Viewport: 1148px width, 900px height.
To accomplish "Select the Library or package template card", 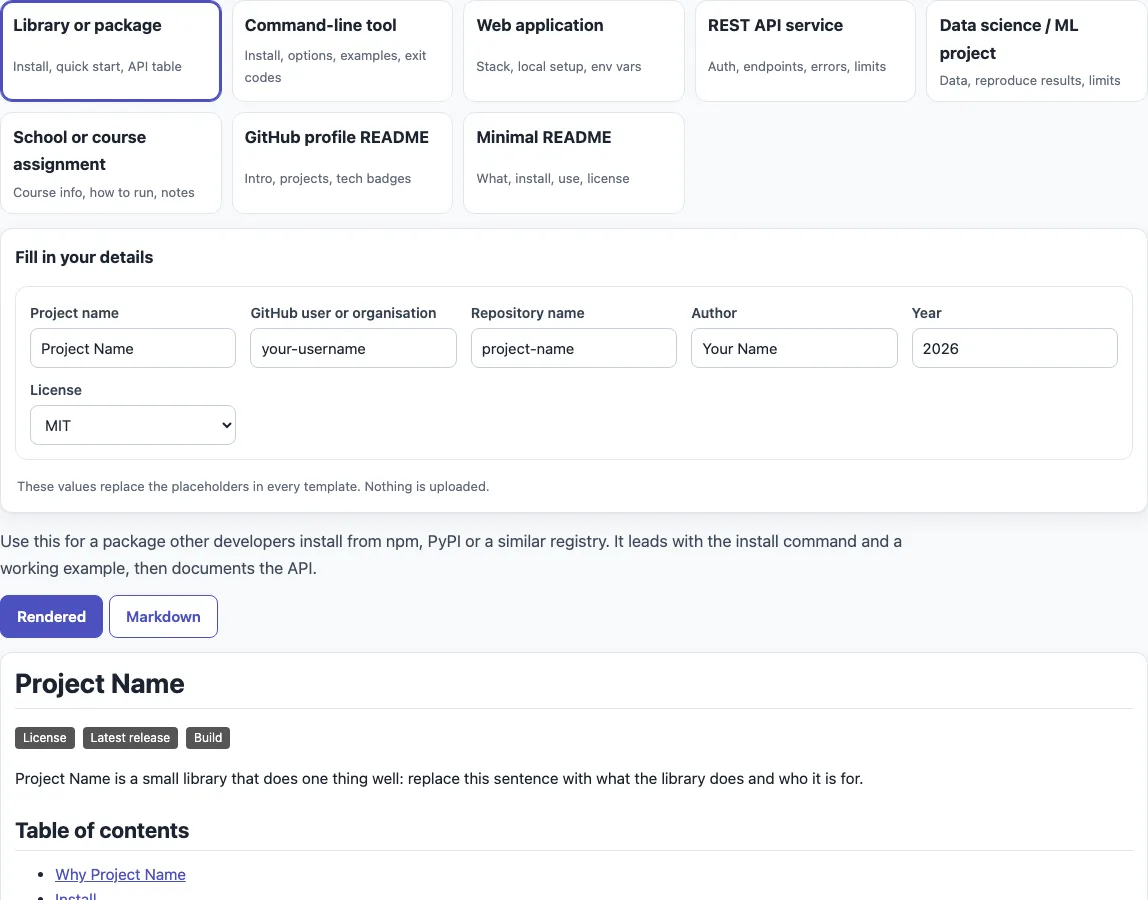I will coord(111,51).
